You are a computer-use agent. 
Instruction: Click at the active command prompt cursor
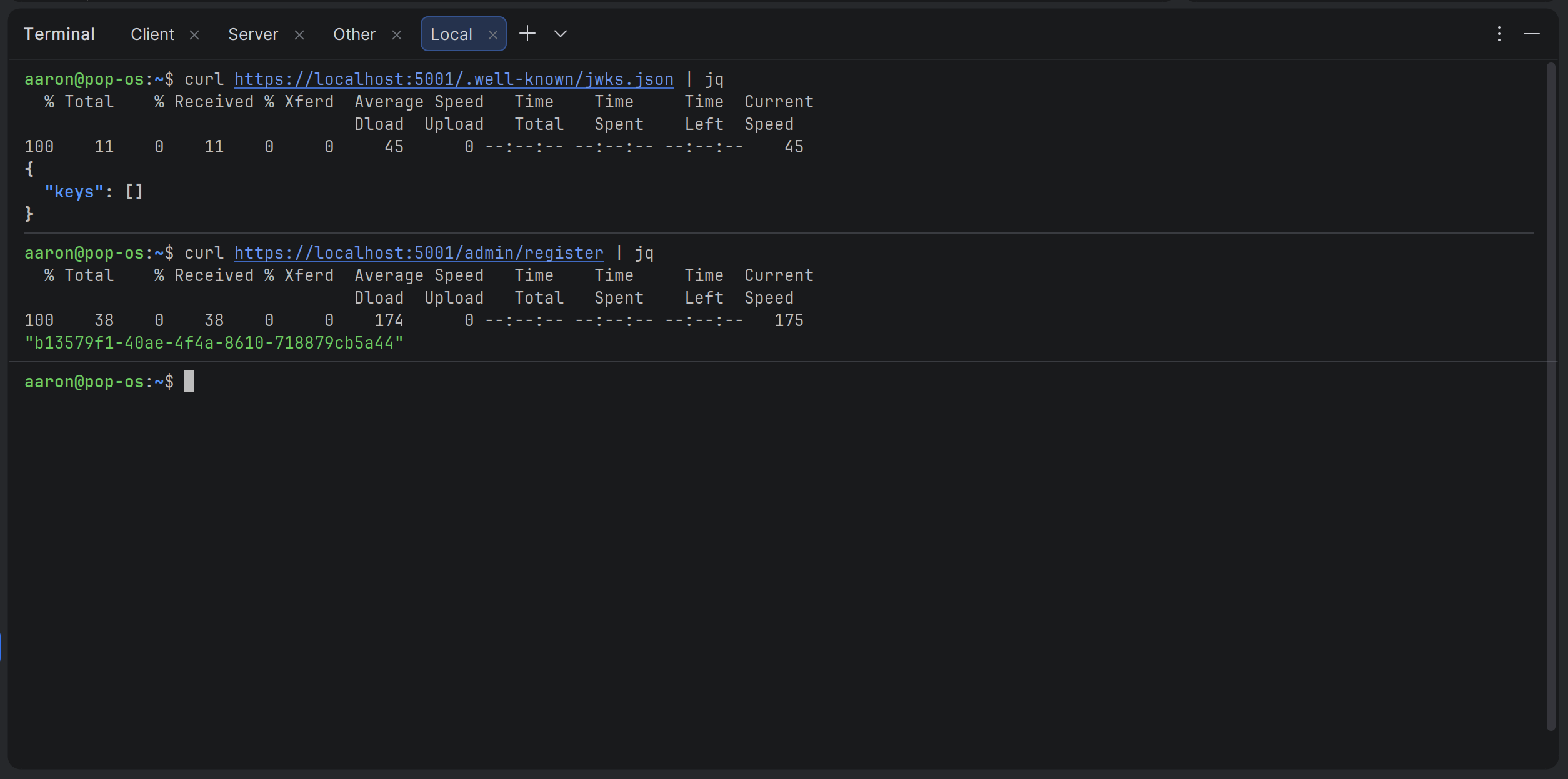click(x=189, y=382)
